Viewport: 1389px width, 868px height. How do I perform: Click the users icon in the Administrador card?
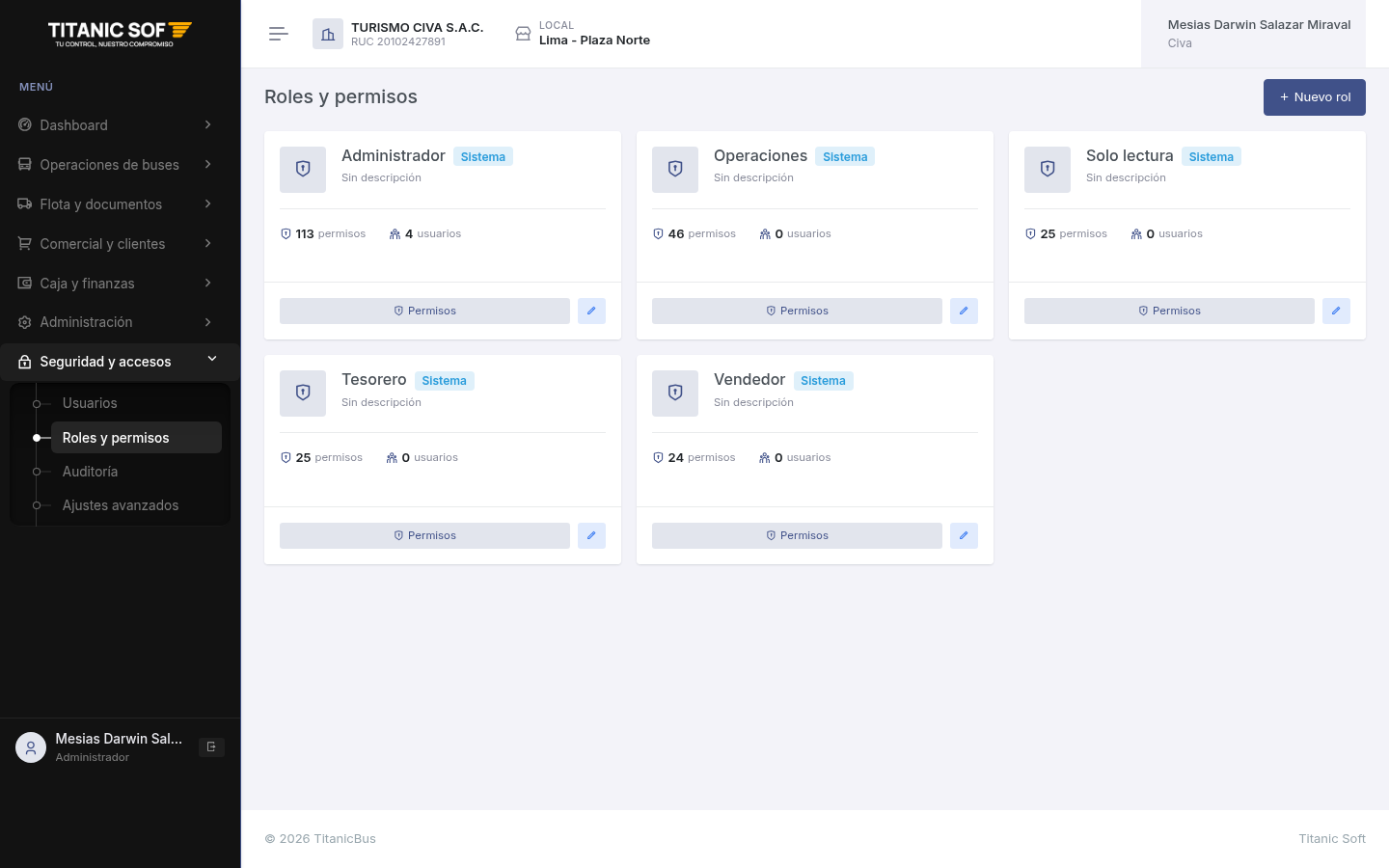coord(395,233)
